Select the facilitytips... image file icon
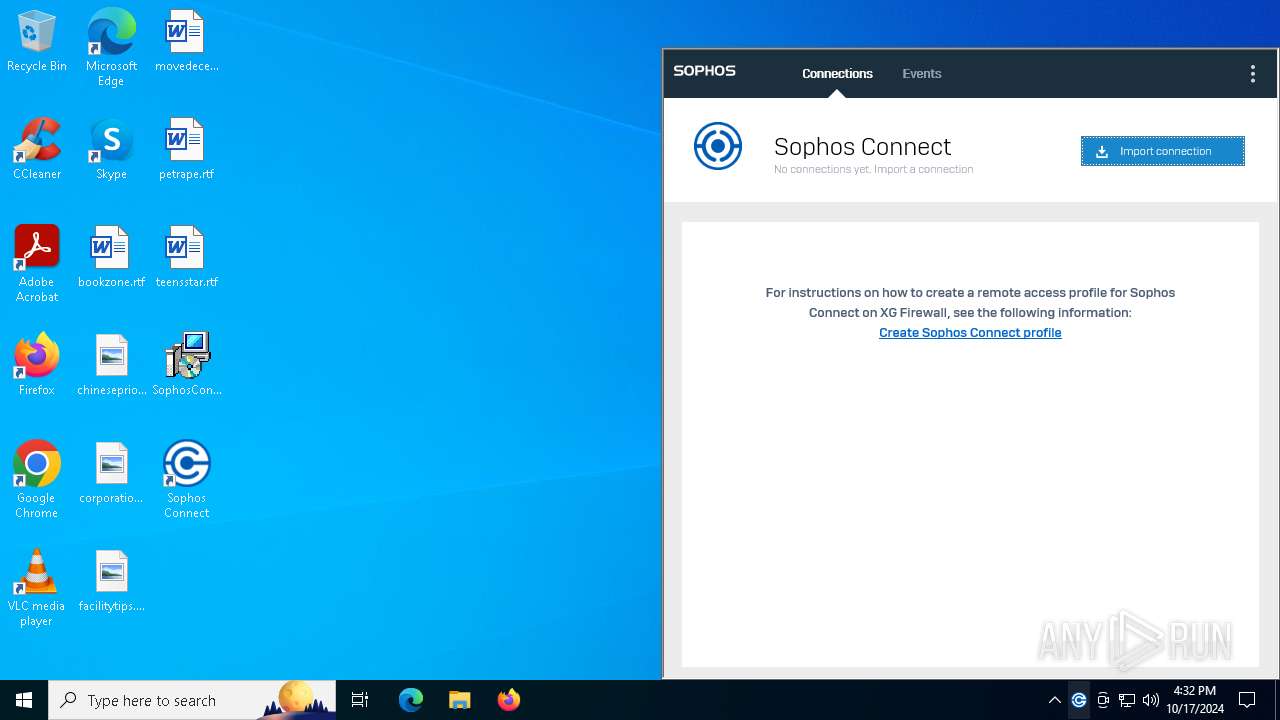This screenshot has height=720, width=1280. tap(111, 582)
